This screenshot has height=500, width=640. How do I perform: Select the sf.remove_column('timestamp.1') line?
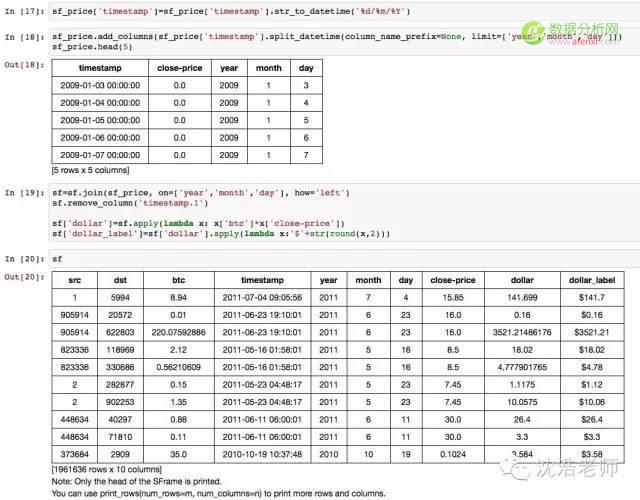point(130,203)
